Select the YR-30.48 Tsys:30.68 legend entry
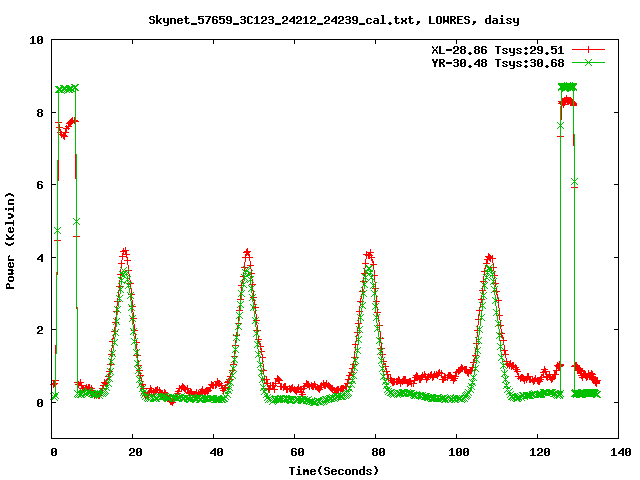Image resolution: width=640 pixels, height=480 pixels. point(498,63)
